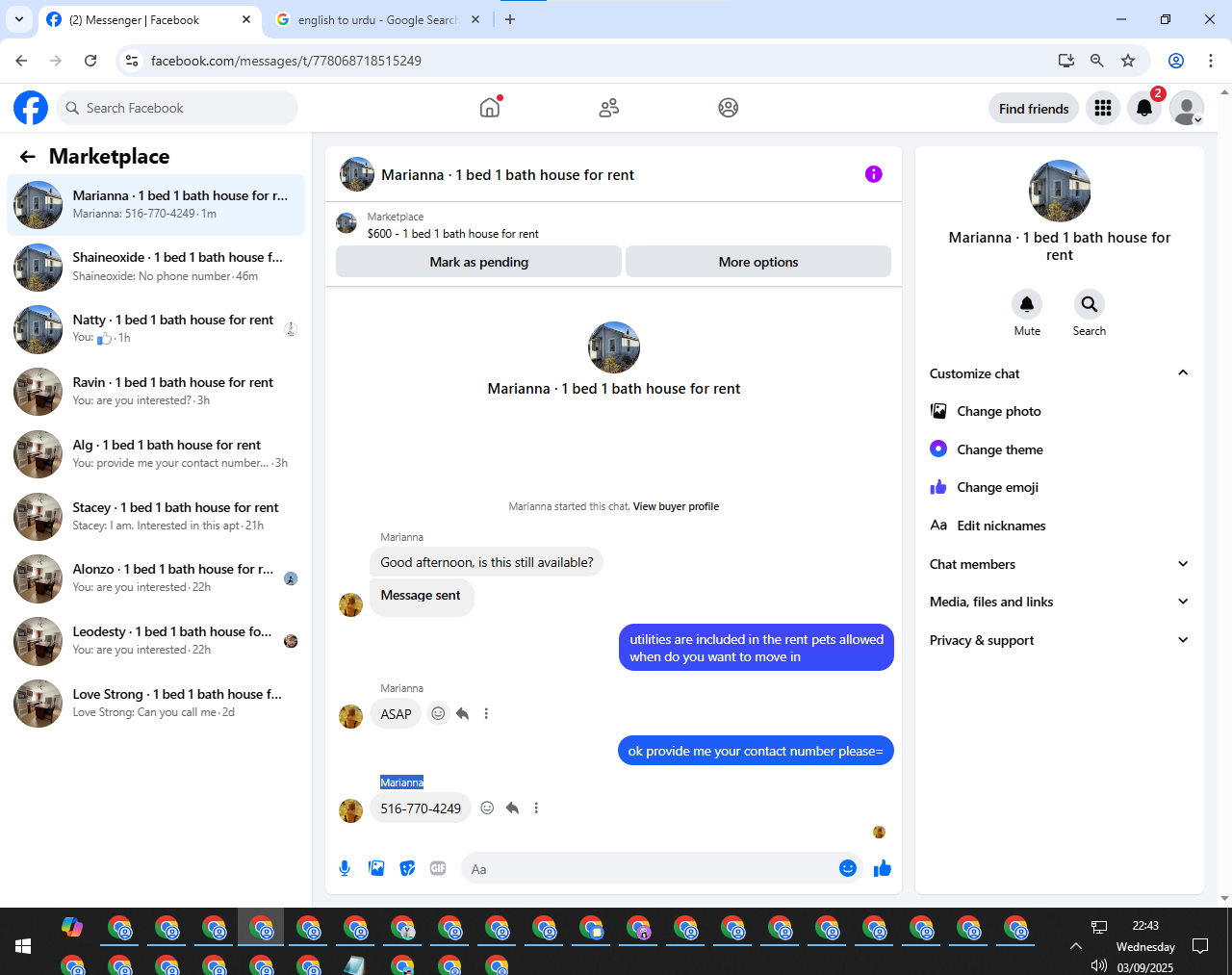The height and width of the screenshot is (975, 1232).
Task: Open more options for the 516-770-4249 message
Action: pos(536,808)
